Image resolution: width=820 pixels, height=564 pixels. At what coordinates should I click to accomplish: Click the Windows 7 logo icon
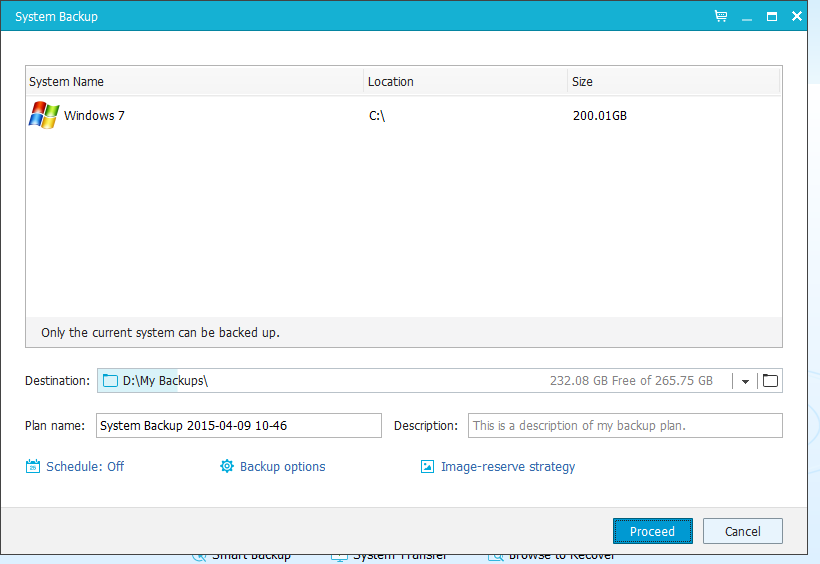44,115
